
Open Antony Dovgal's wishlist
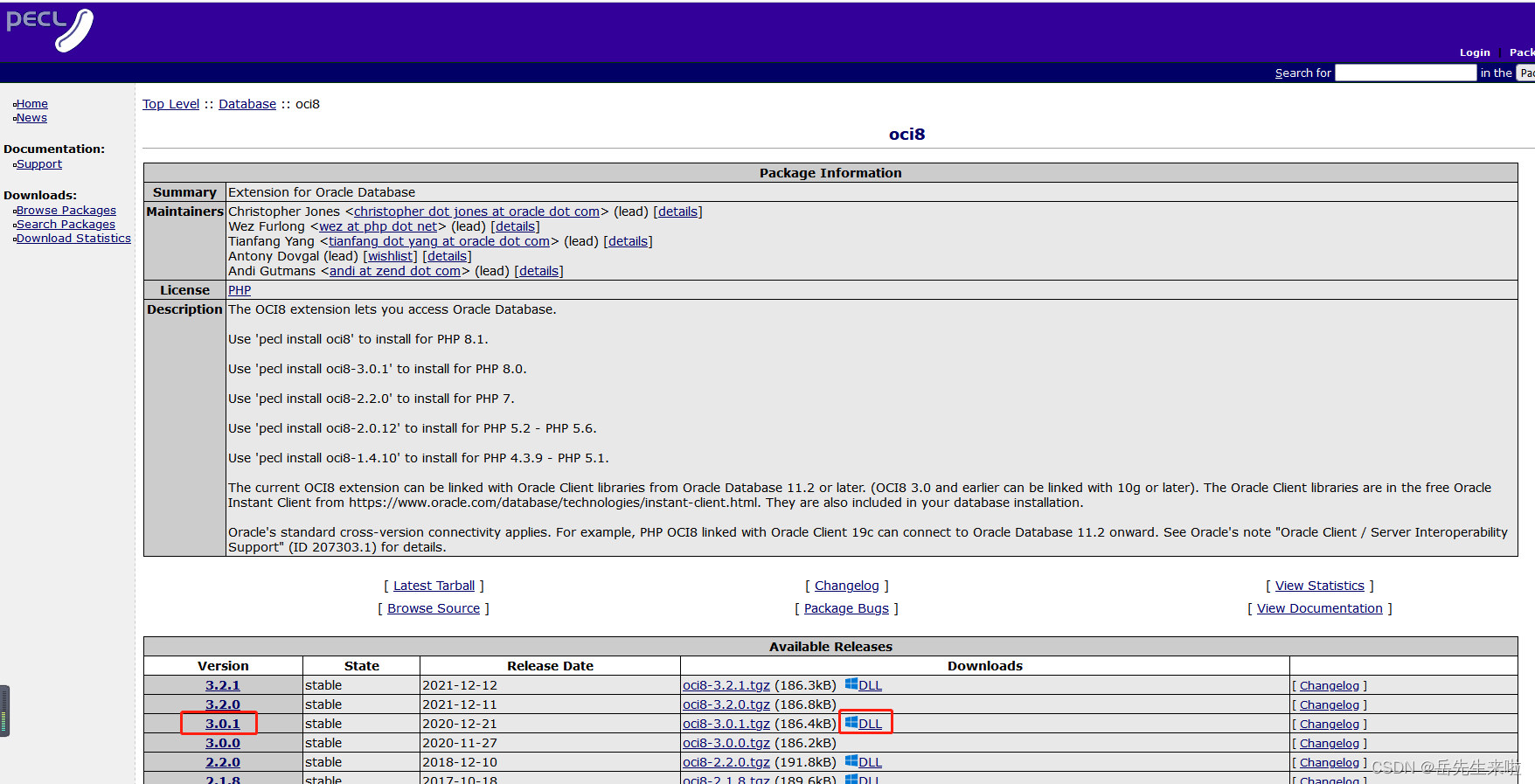tap(390, 256)
